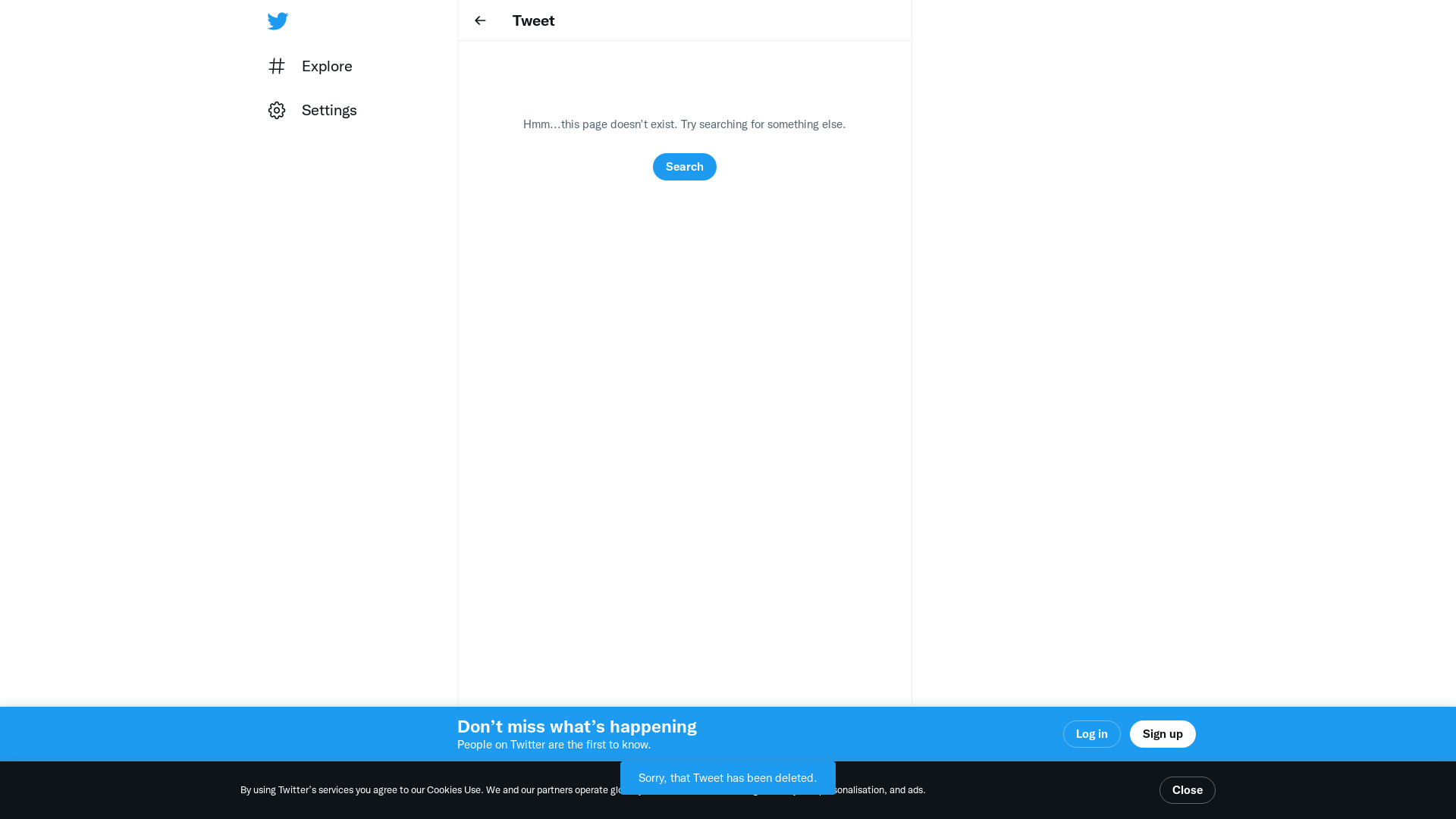The width and height of the screenshot is (1456, 819).
Task: Click the Log in button
Action: [x=1091, y=734]
